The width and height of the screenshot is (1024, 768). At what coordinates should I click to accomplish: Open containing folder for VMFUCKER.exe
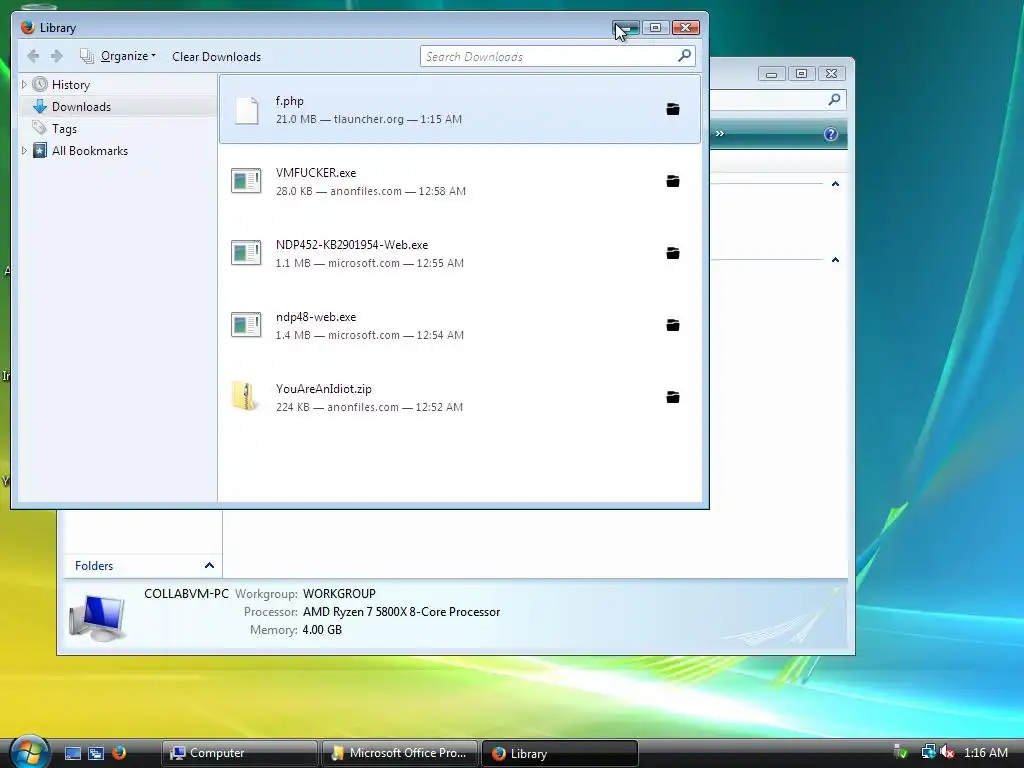click(x=673, y=181)
